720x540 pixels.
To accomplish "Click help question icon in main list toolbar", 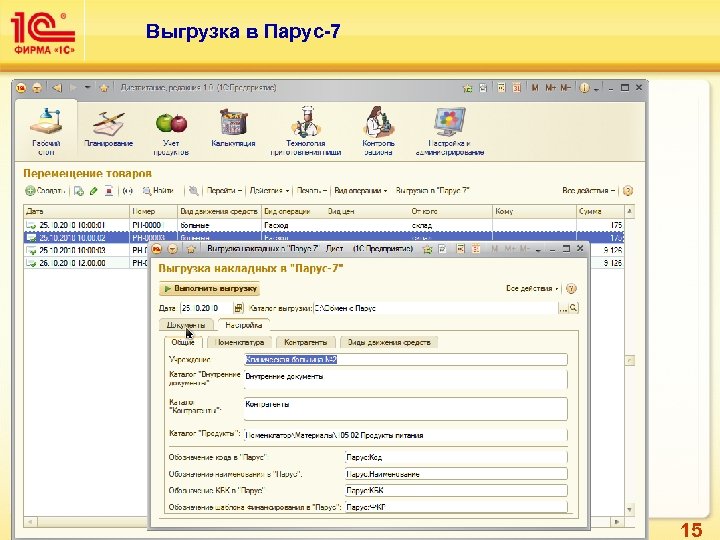I will click(x=628, y=191).
